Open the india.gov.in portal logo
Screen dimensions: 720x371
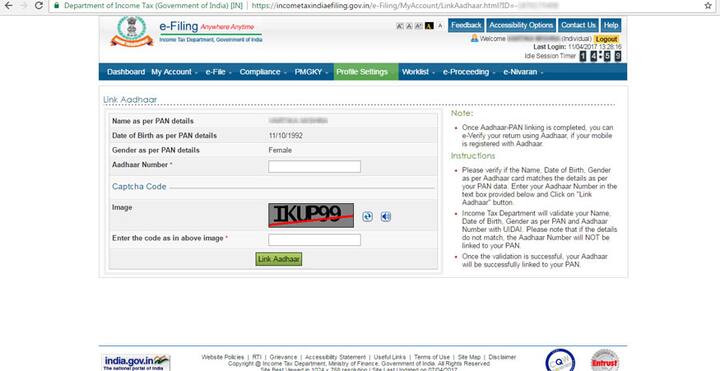(136, 362)
